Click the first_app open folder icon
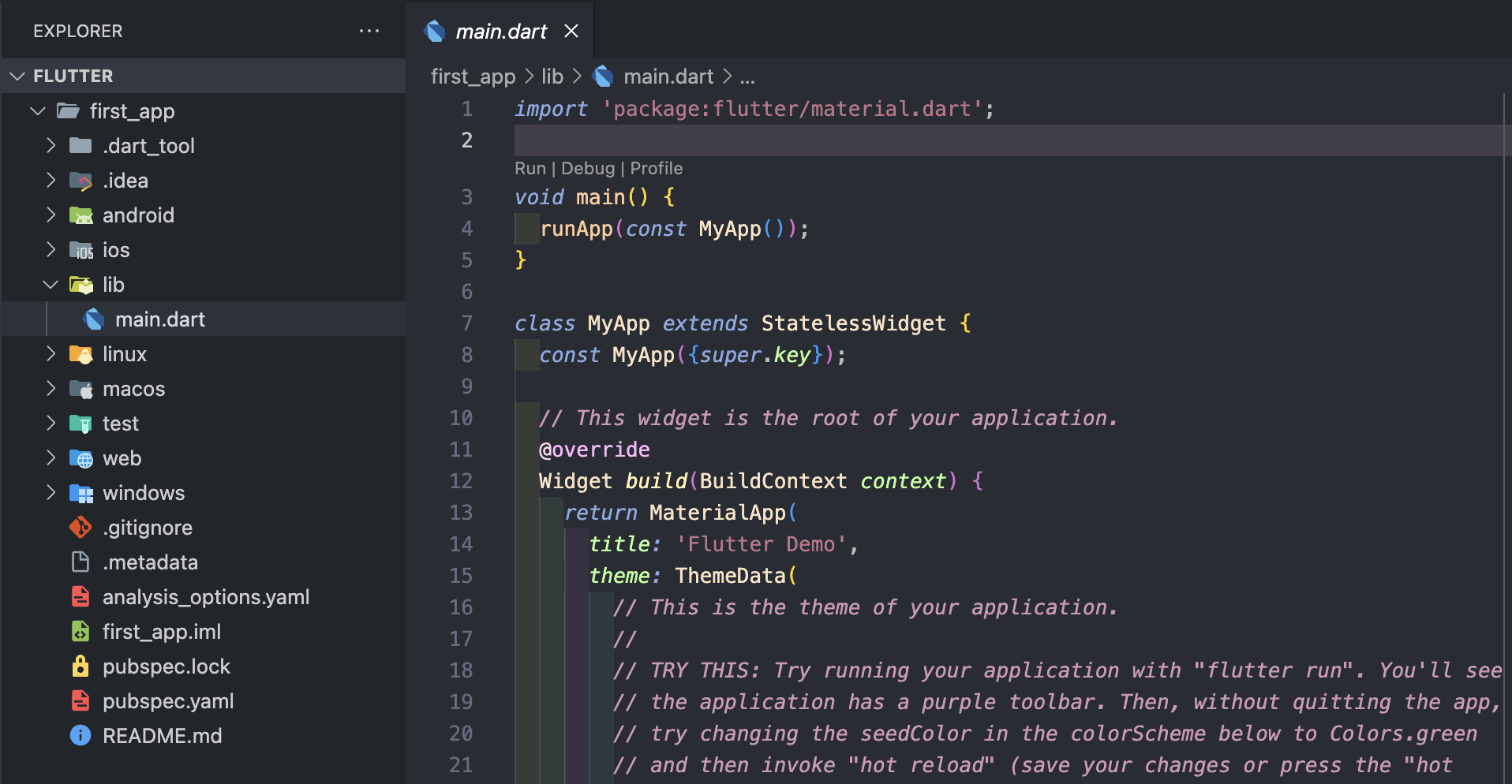This screenshot has width=1512, height=784. [69, 111]
